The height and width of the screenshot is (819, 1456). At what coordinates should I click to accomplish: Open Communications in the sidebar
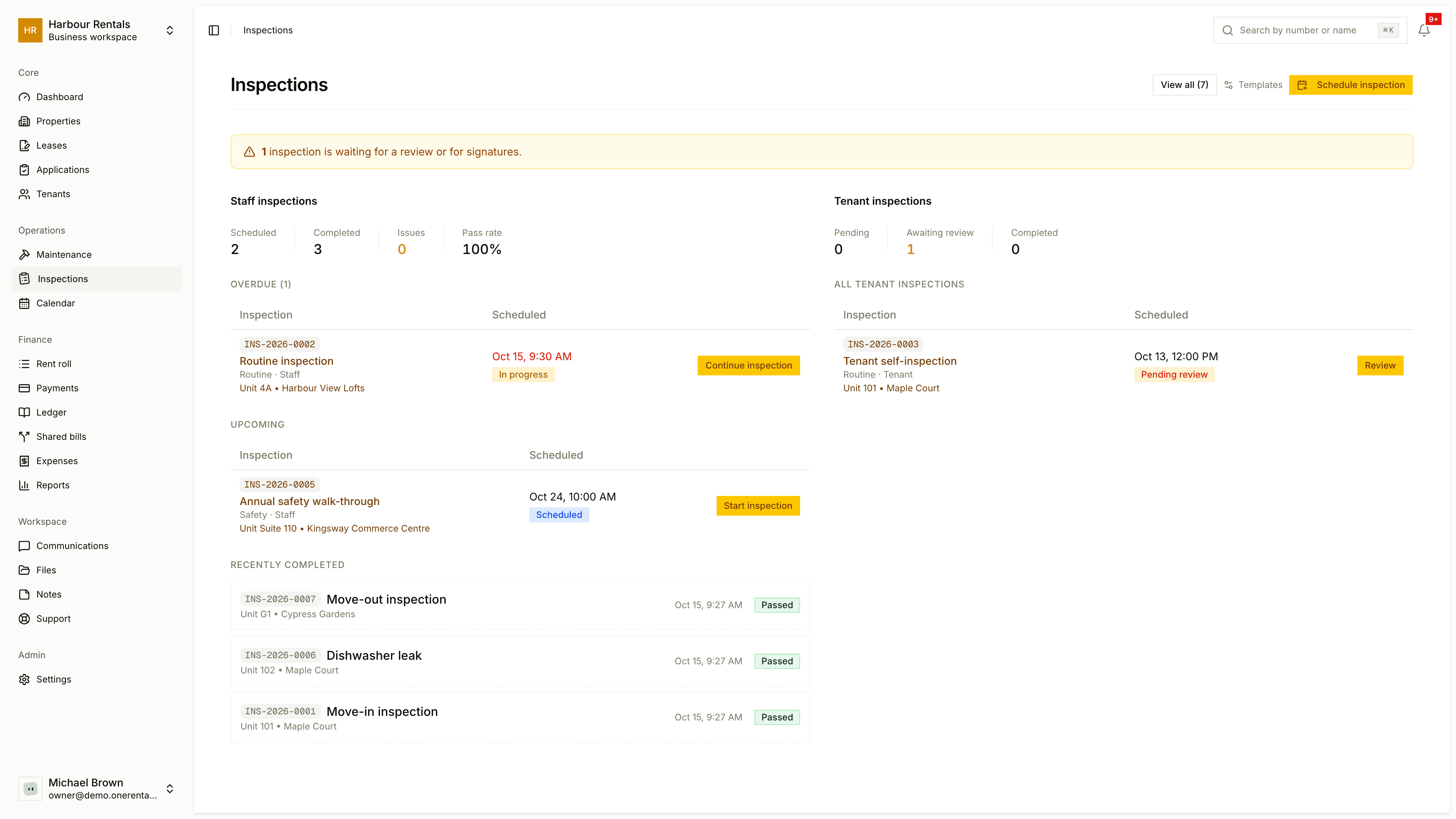[97, 546]
